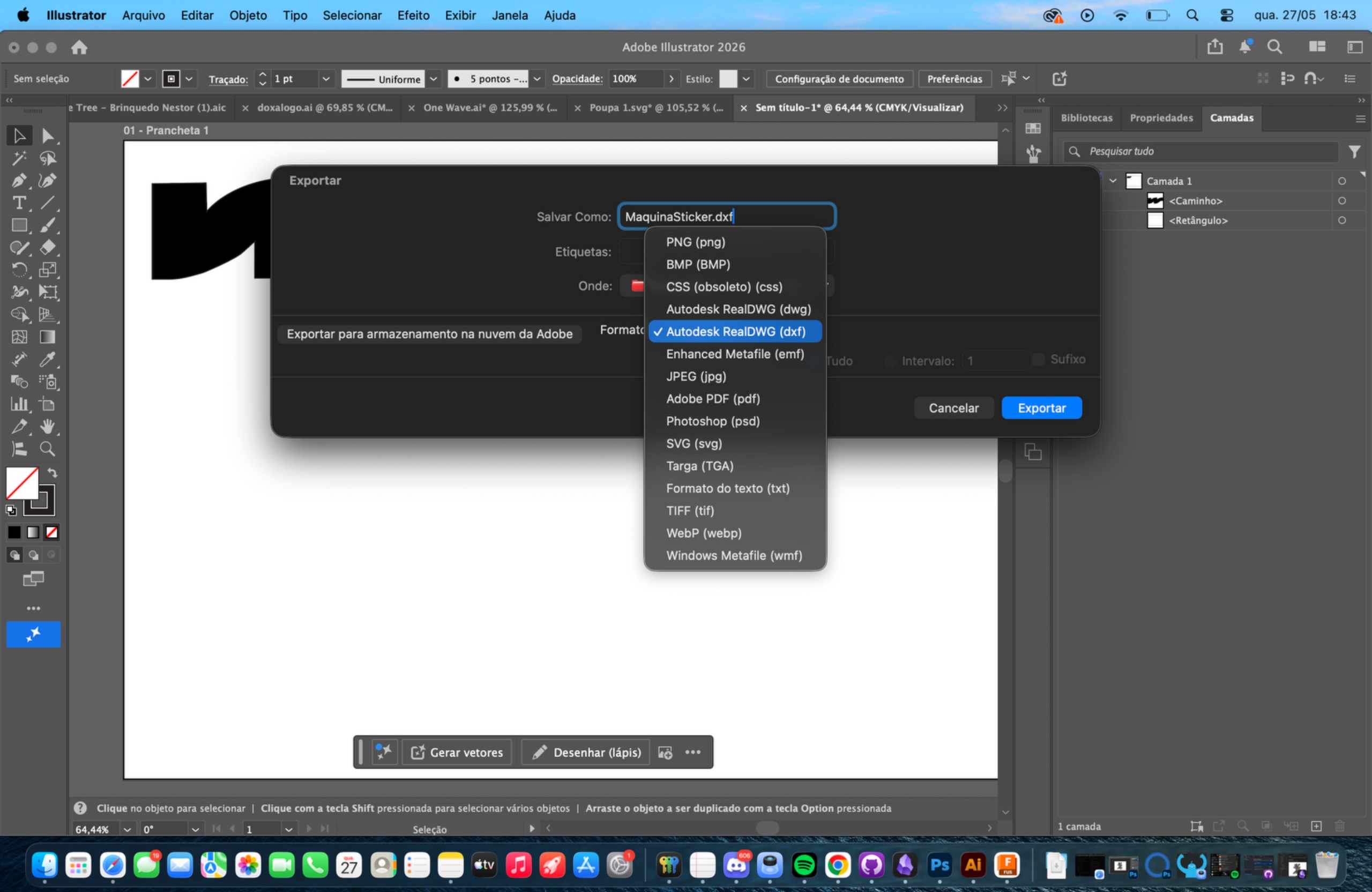Select the Paintbrush tool

(48, 226)
